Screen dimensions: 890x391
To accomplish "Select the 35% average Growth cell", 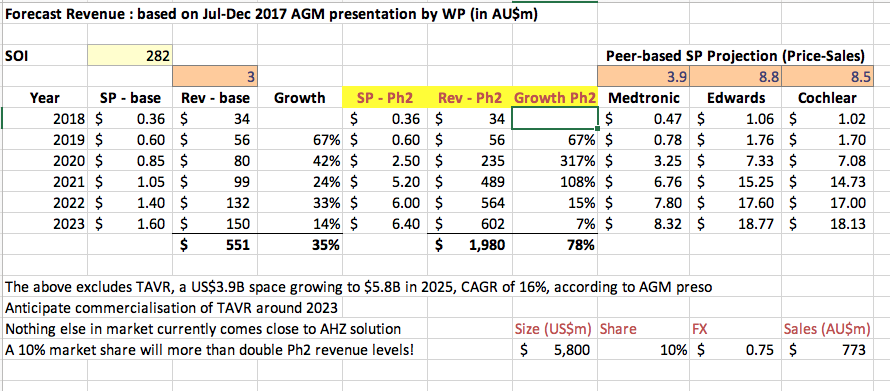I will 301,245.
